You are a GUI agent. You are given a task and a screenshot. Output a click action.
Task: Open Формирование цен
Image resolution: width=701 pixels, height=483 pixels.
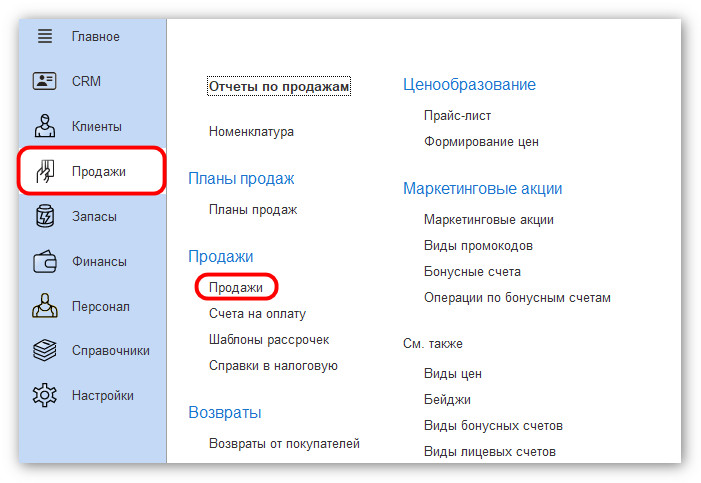click(x=481, y=142)
